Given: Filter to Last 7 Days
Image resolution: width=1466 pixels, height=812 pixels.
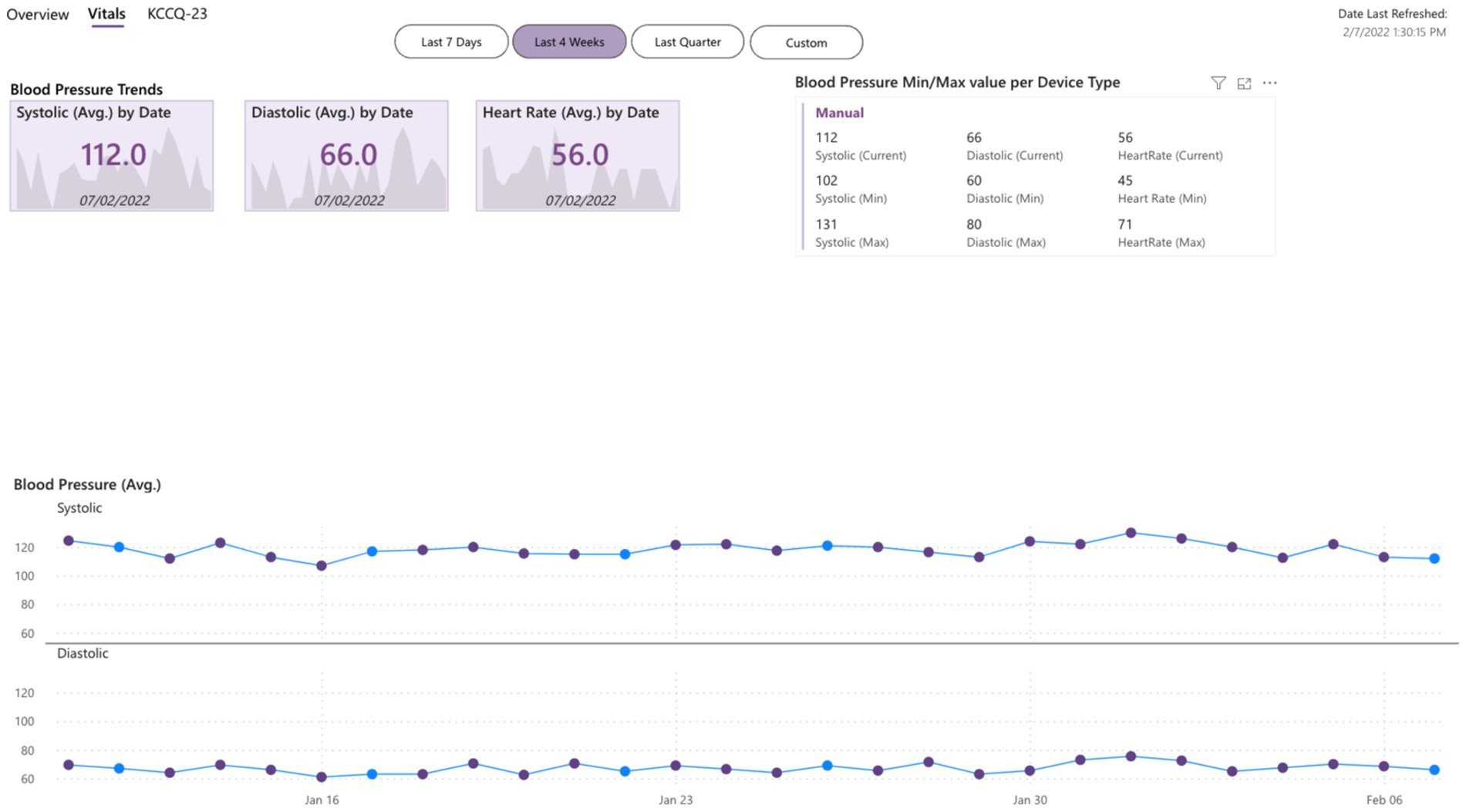Looking at the screenshot, I should (451, 42).
